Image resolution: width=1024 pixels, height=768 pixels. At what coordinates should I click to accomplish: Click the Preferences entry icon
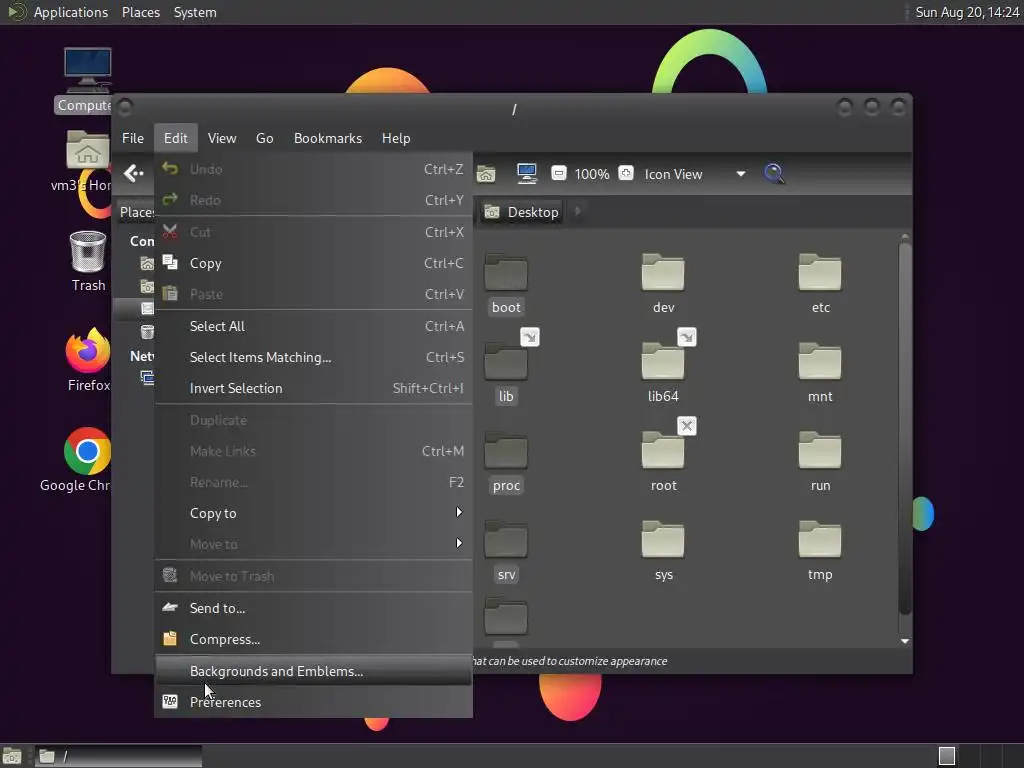170,701
